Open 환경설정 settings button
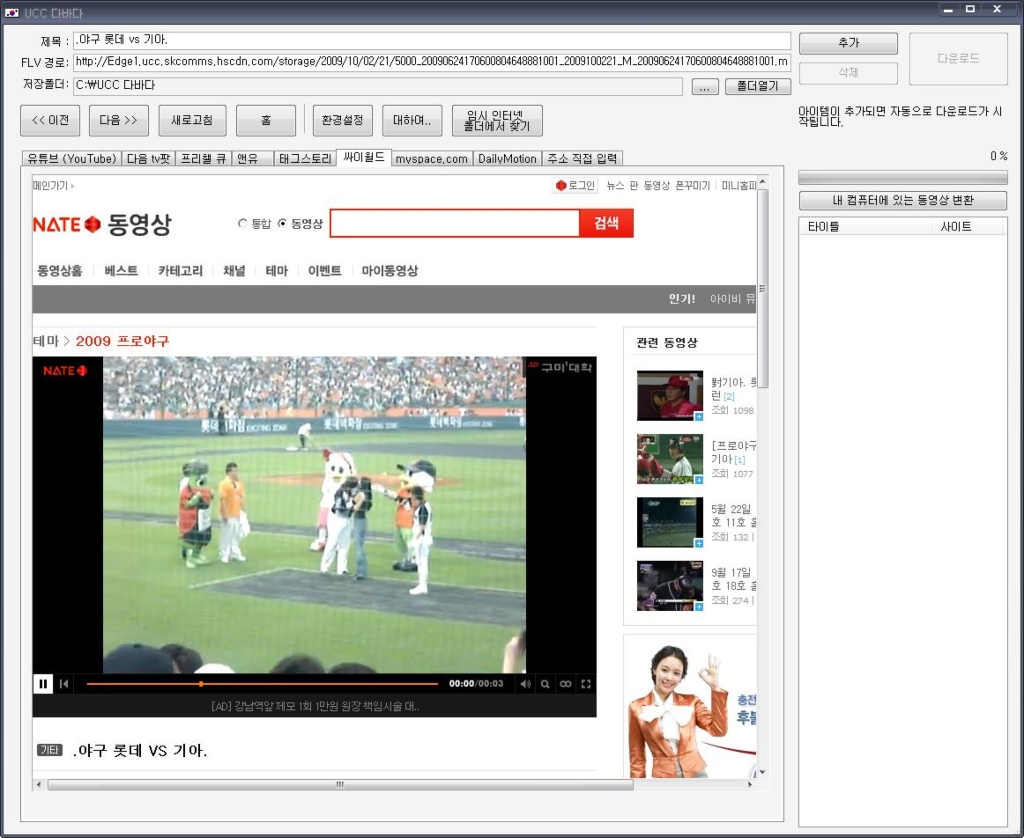The height and width of the screenshot is (838, 1024). [x=342, y=120]
